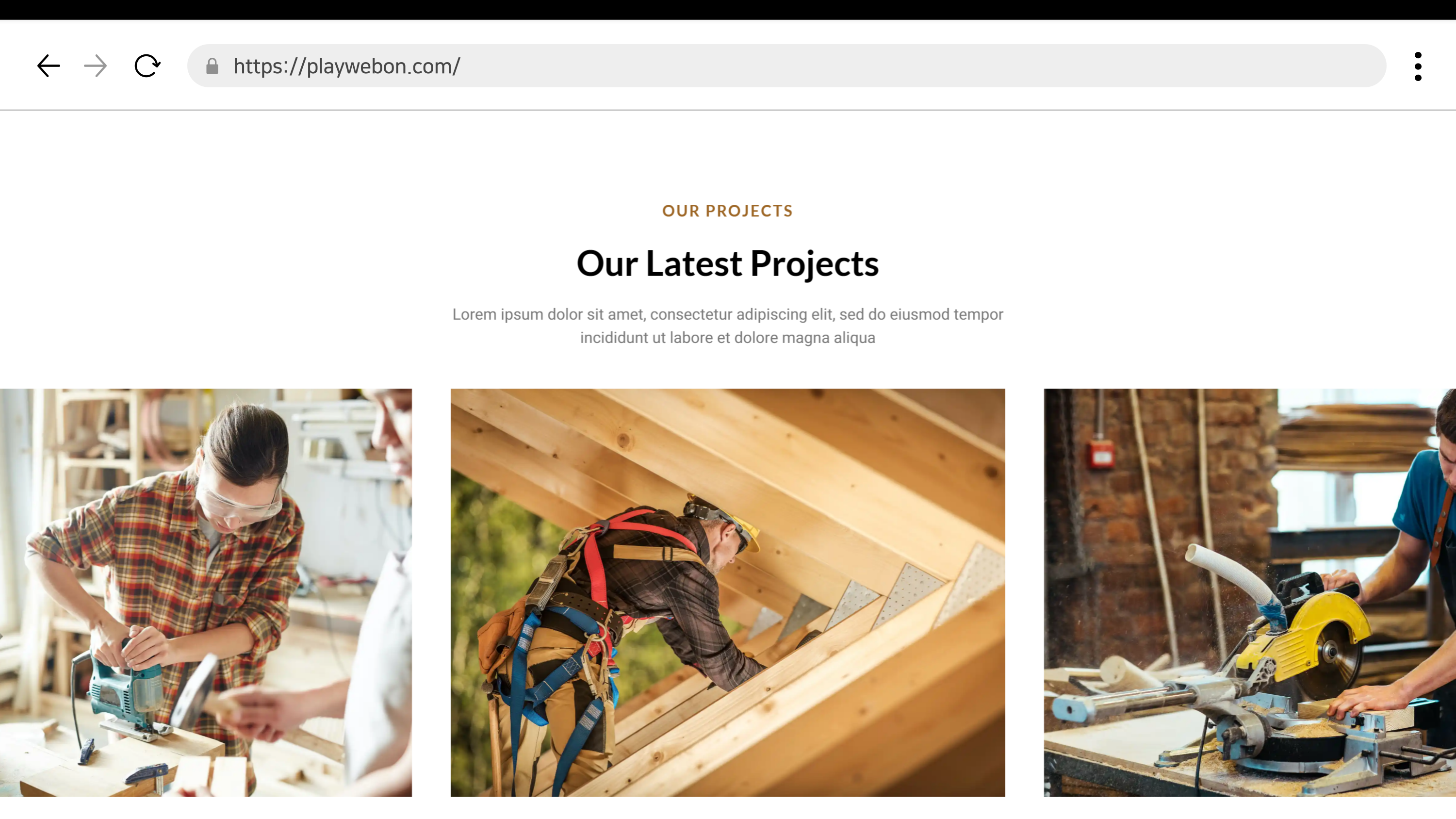Open the three-dot browser menu
Screen dimensions: 1456x819
[x=1418, y=66]
